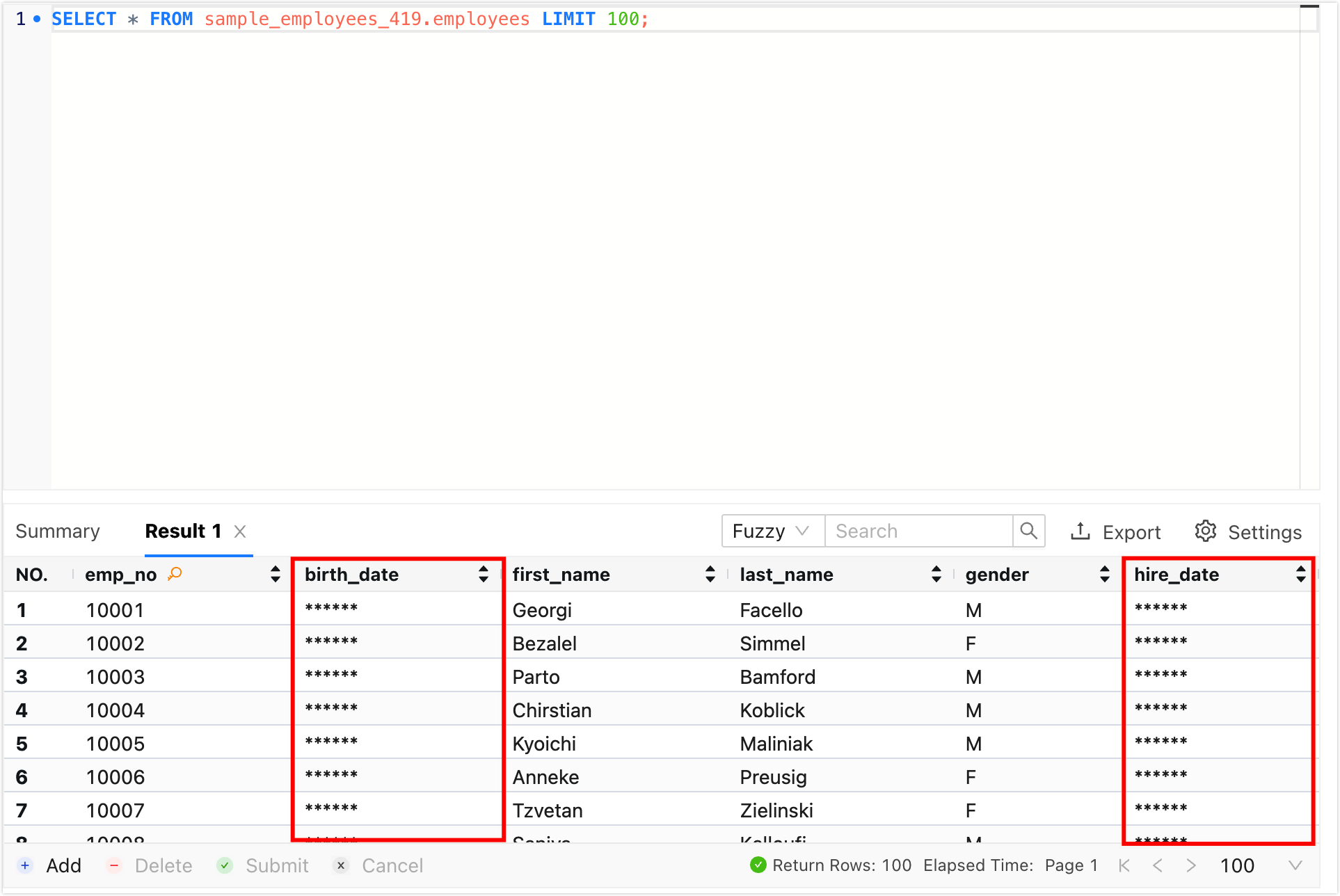This screenshot has height=896, width=1340.
Task: Go to the previous page
Action: coord(1158,865)
